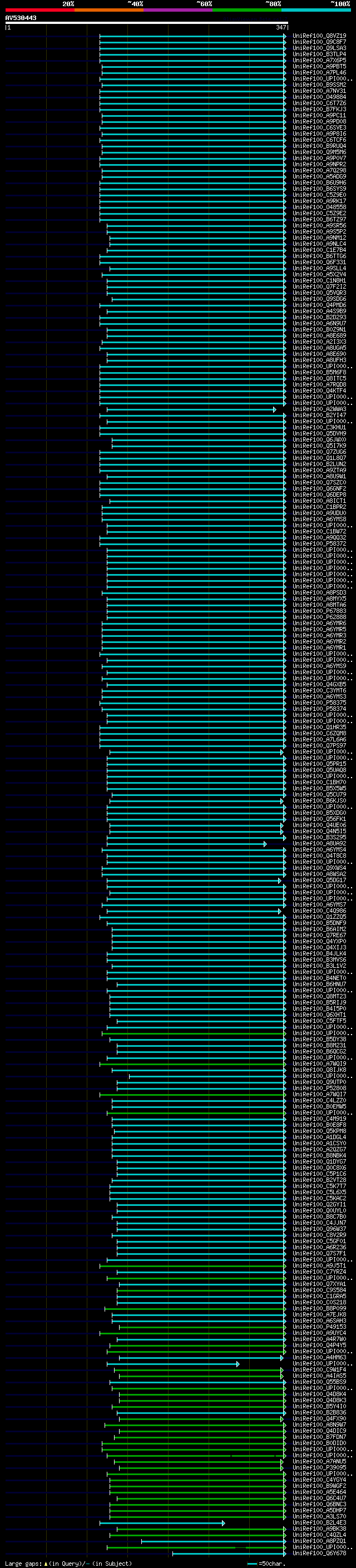Screen dimensions: 356x1568
Task: Open hit UniRef100_A9SR56
Action: [x=319, y=226]
